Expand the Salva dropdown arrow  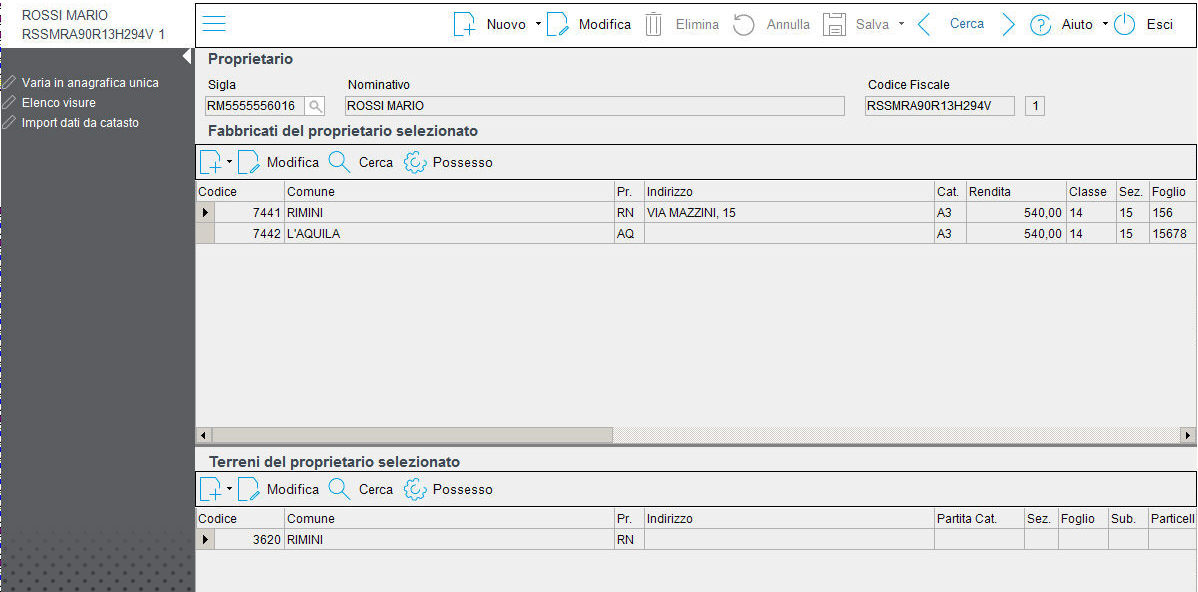tap(902, 24)
